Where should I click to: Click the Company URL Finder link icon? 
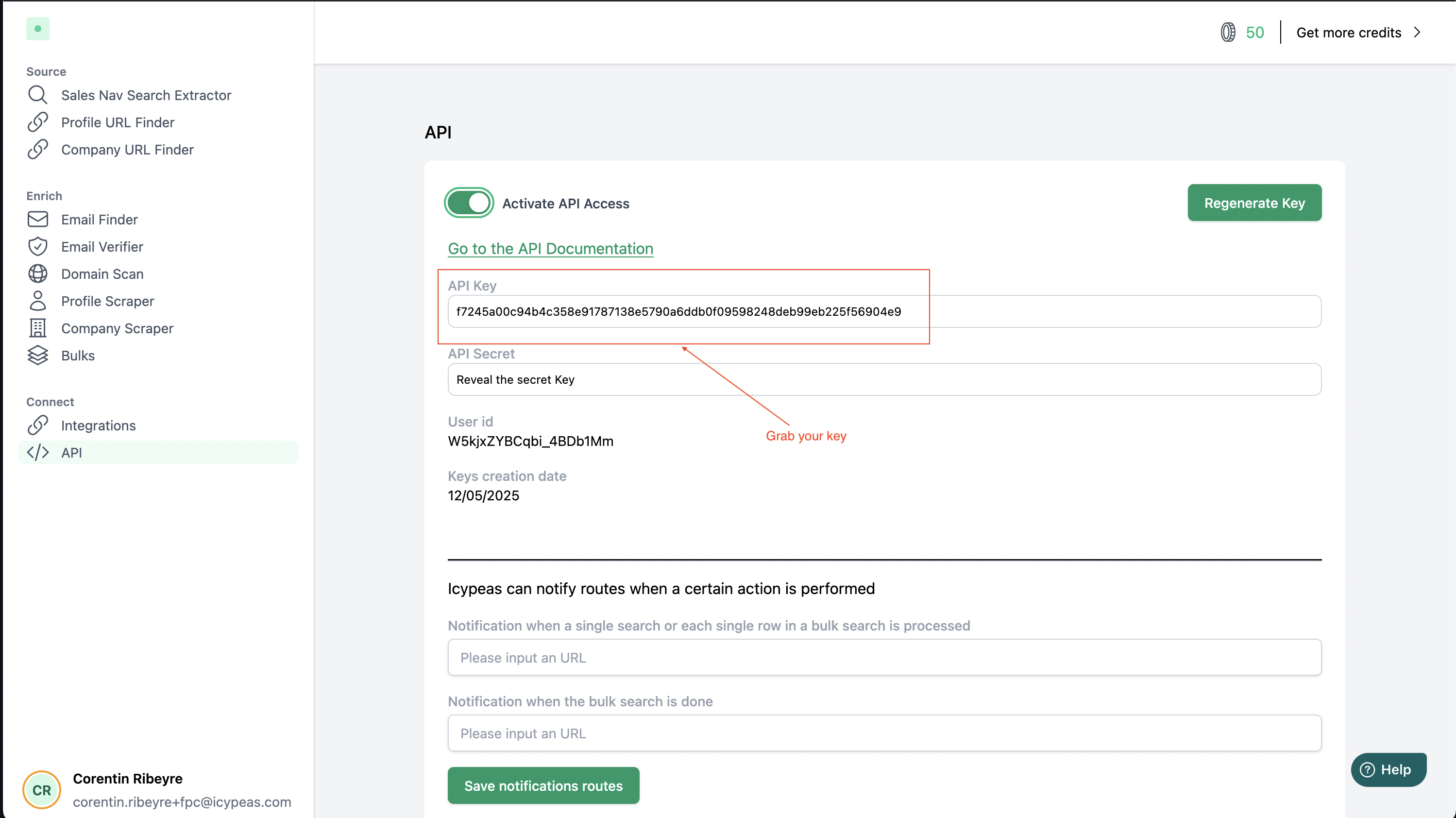37,149
